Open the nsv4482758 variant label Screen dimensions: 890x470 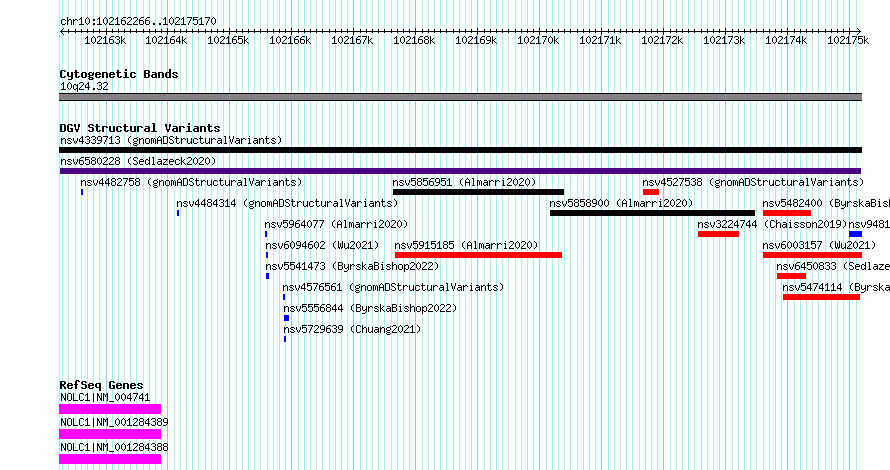coord(191,182)
